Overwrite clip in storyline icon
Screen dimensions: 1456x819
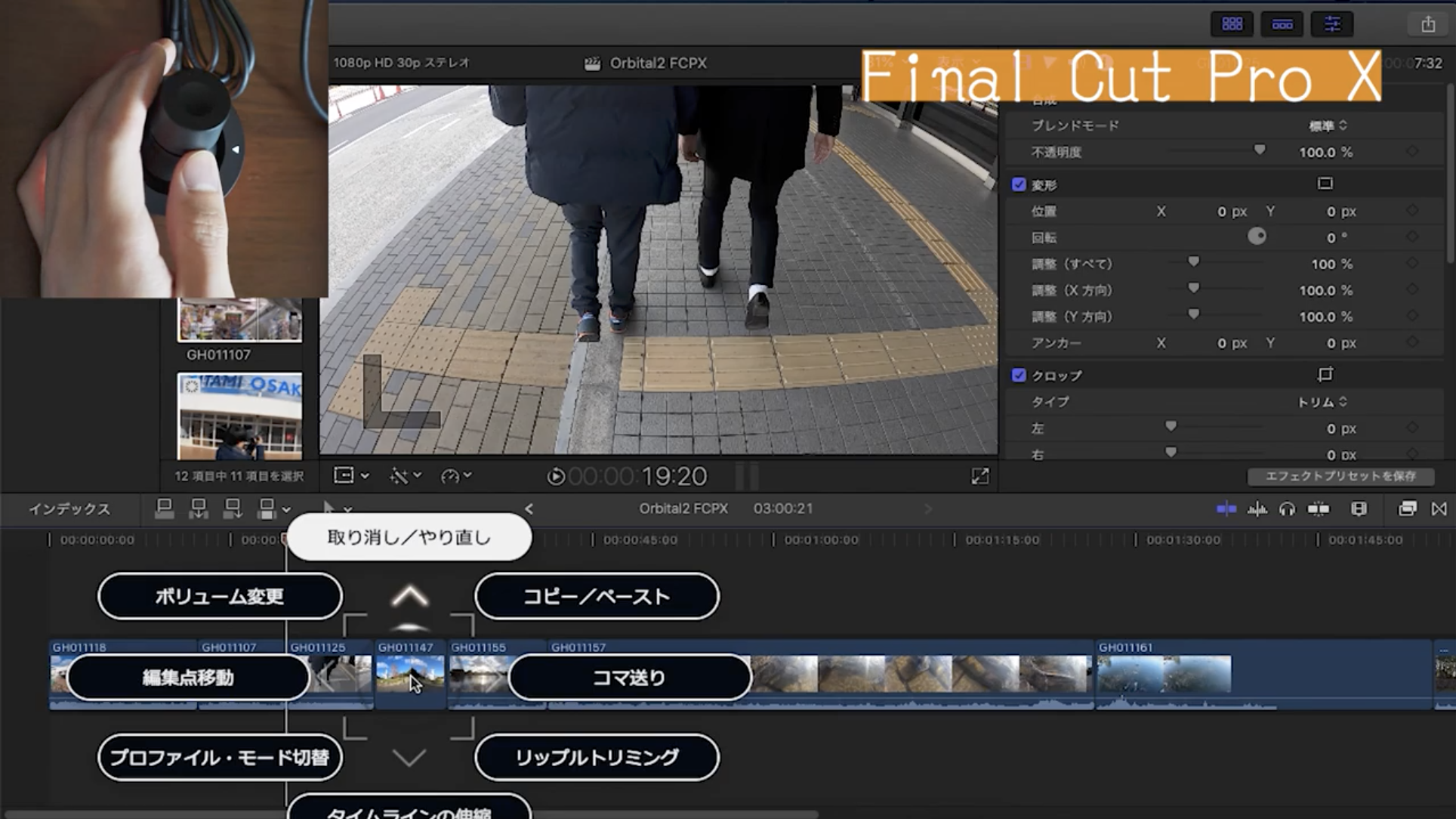[266, 508]
